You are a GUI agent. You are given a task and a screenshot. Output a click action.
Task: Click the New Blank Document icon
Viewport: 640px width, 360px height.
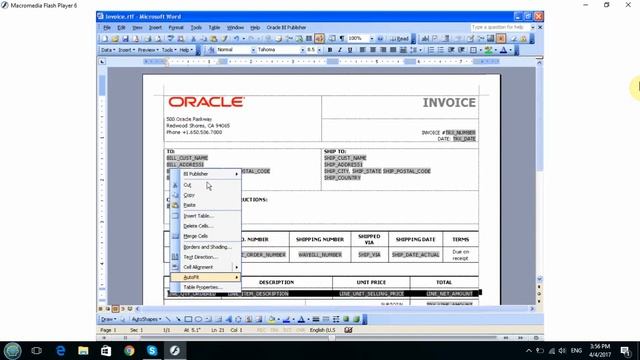[105, 38]
